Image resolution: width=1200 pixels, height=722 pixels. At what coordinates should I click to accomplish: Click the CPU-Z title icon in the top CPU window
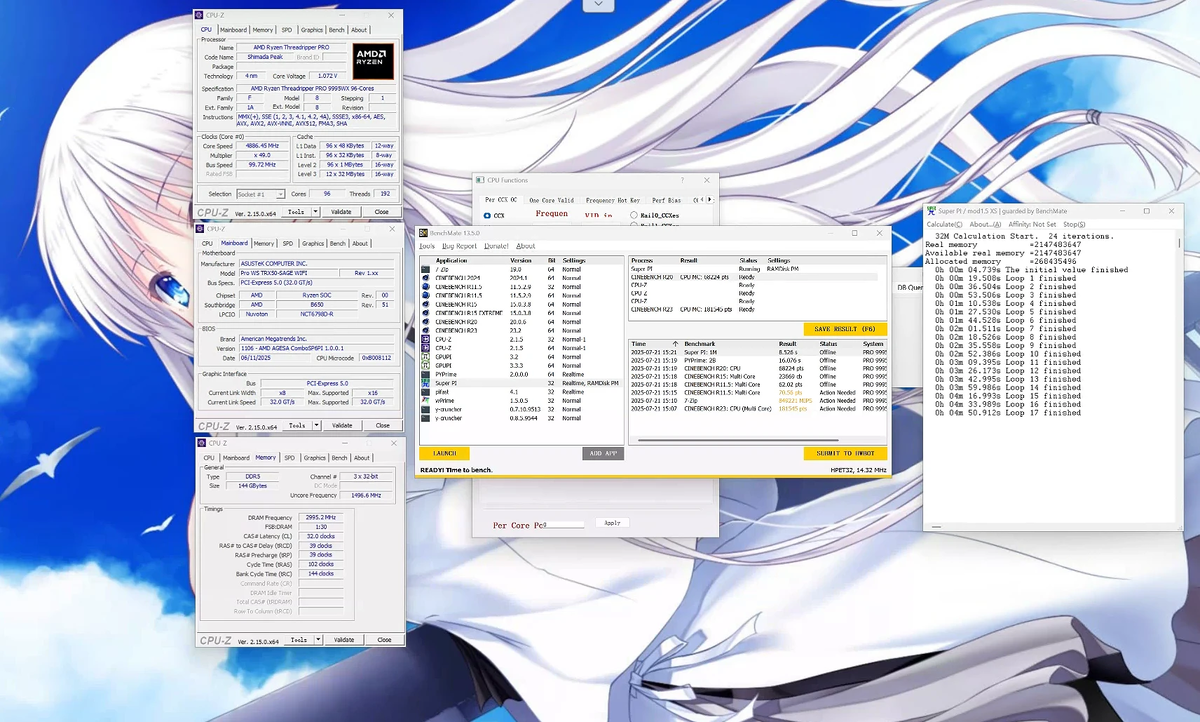coord(199,15)
